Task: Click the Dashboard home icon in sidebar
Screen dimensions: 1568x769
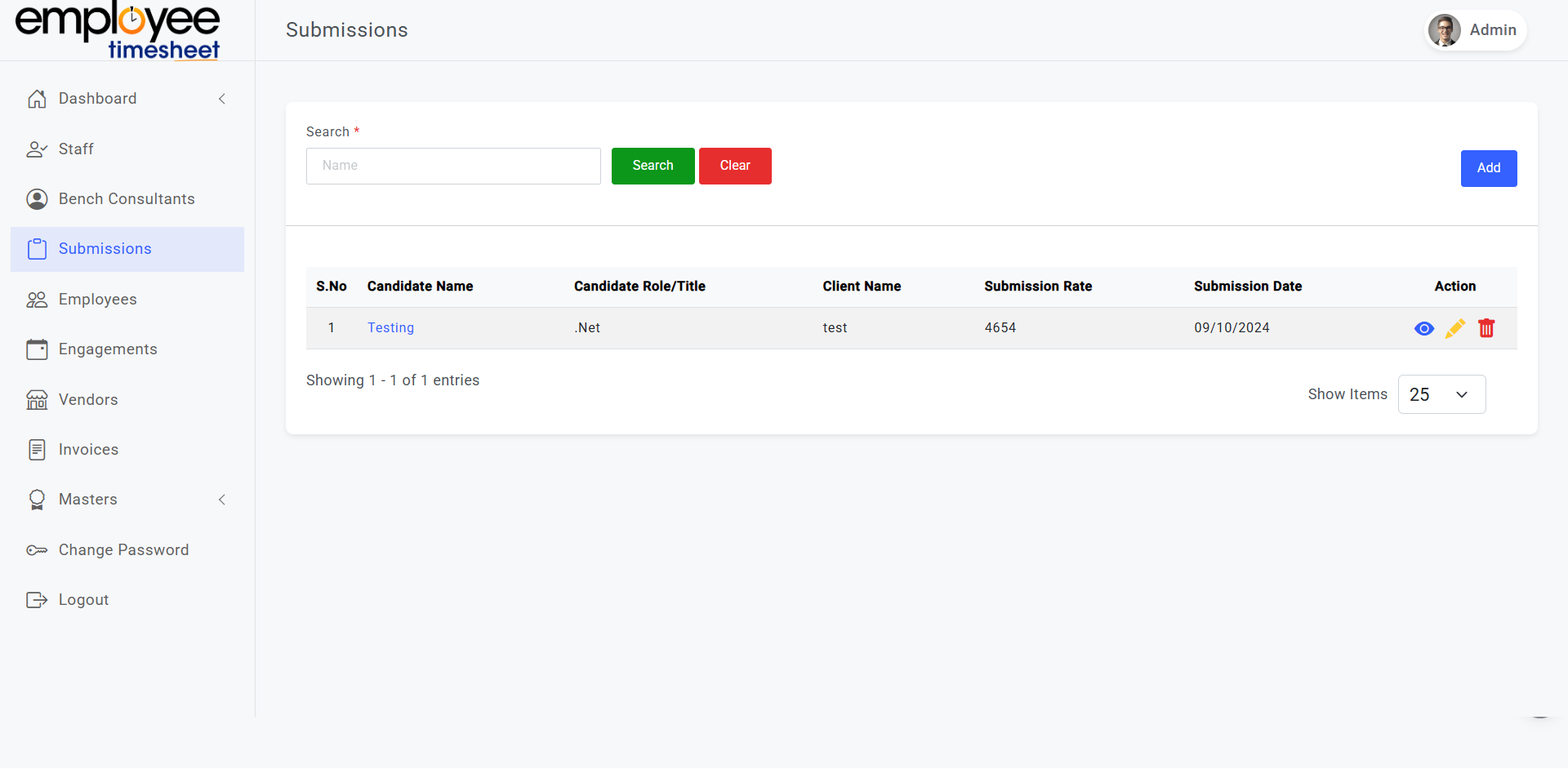Action: (x=37, y=99)
